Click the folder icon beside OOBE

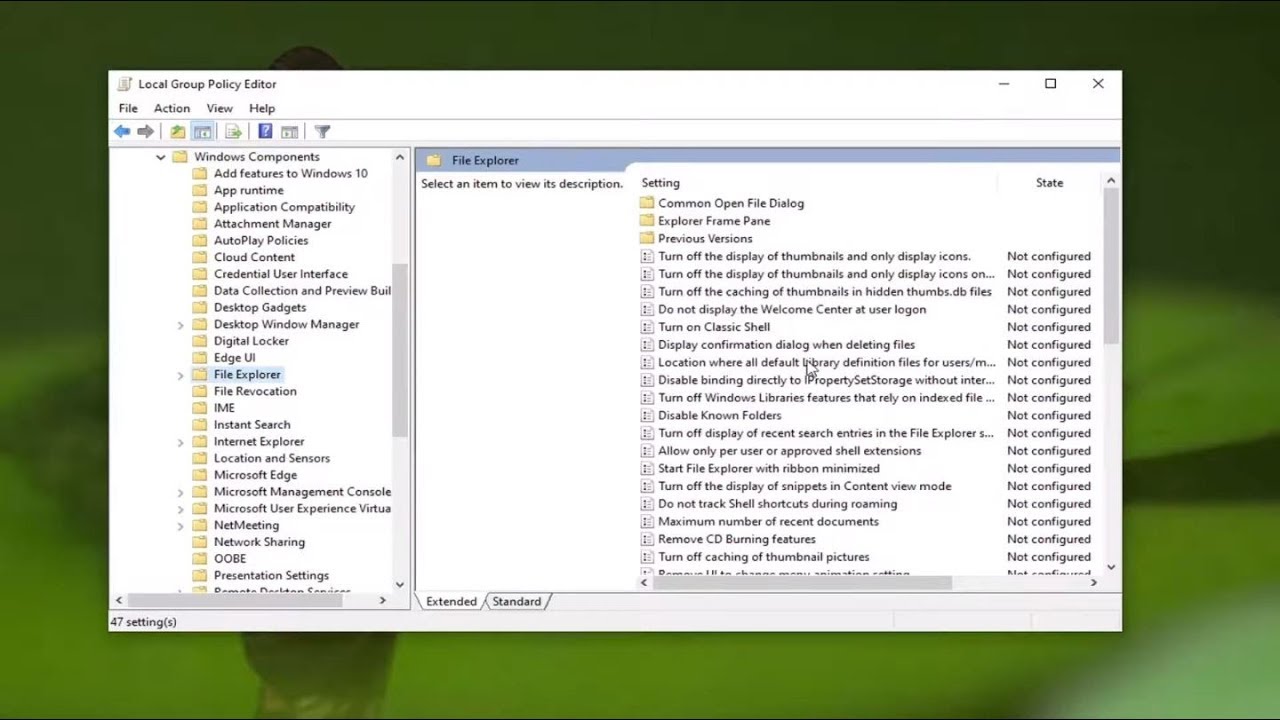click(199, 559)
